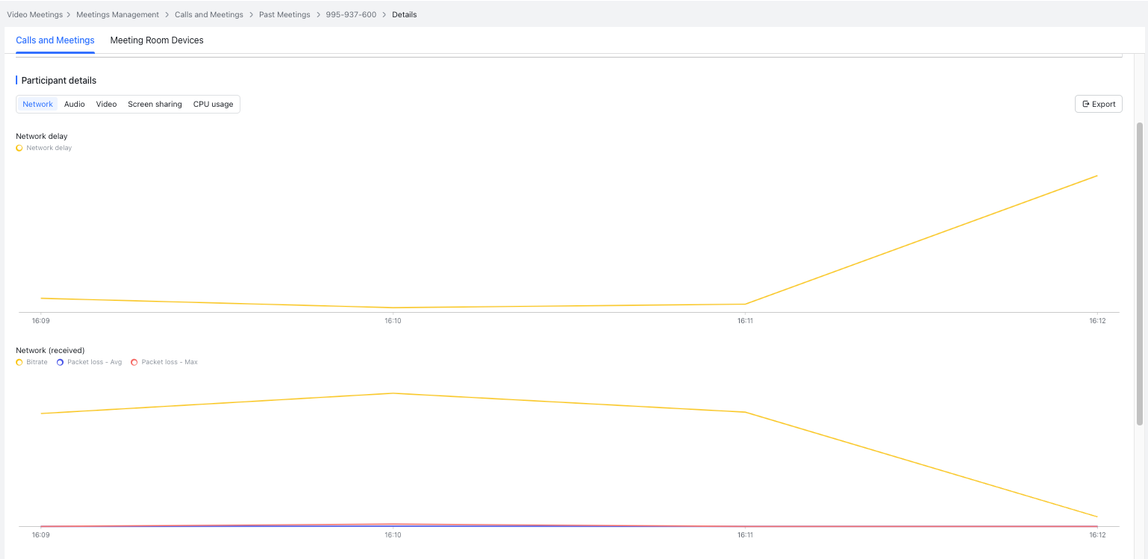
Task: Click the Participant details heading
Action: point(59,80)
